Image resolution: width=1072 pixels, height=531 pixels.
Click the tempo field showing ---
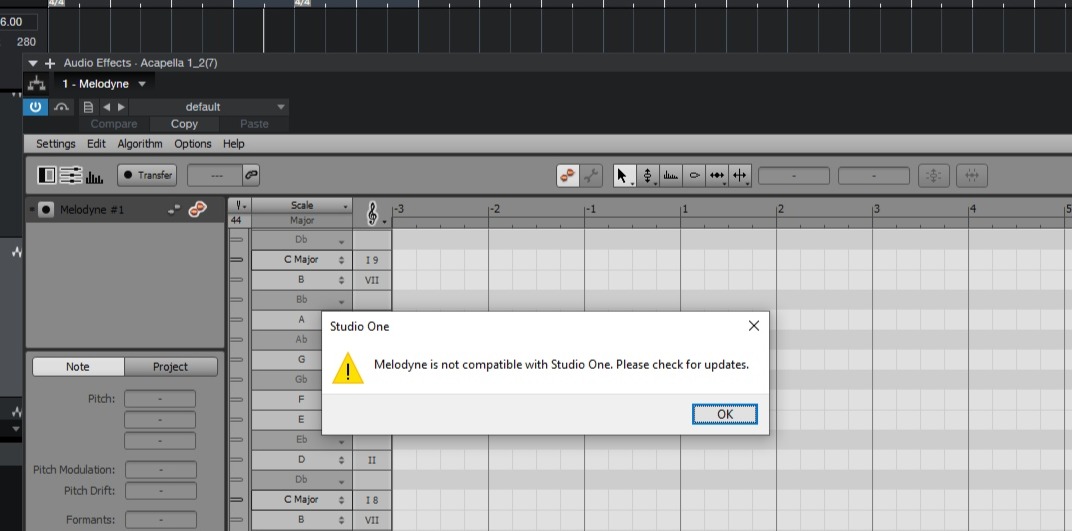click(215, 176)
